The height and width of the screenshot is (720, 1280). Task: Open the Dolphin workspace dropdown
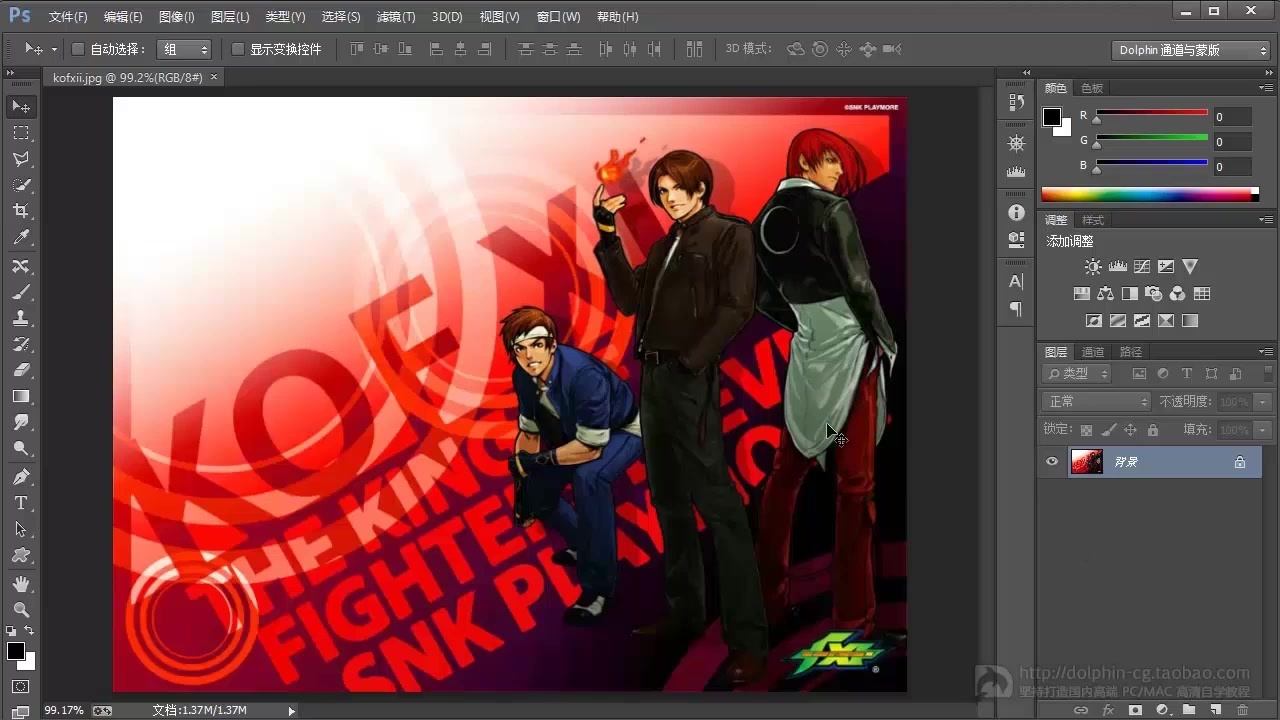tap(1191, 50)
